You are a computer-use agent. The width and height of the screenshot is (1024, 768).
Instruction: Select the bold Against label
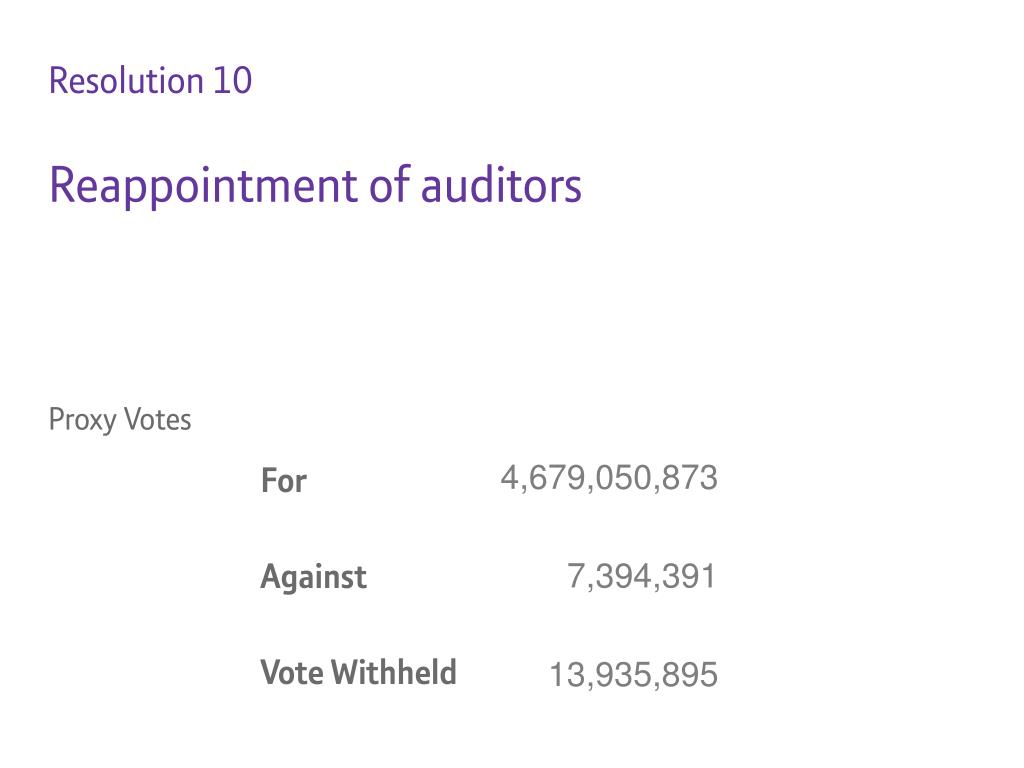(x=313, y=577)
